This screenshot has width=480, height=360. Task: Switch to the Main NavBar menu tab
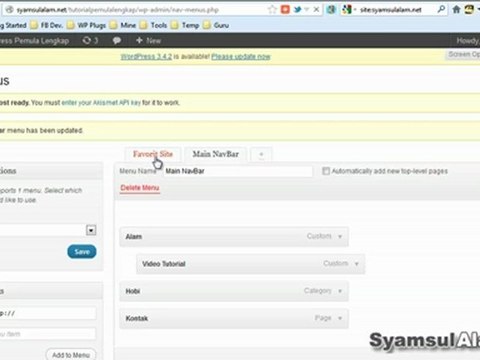[x=216, y=154]
